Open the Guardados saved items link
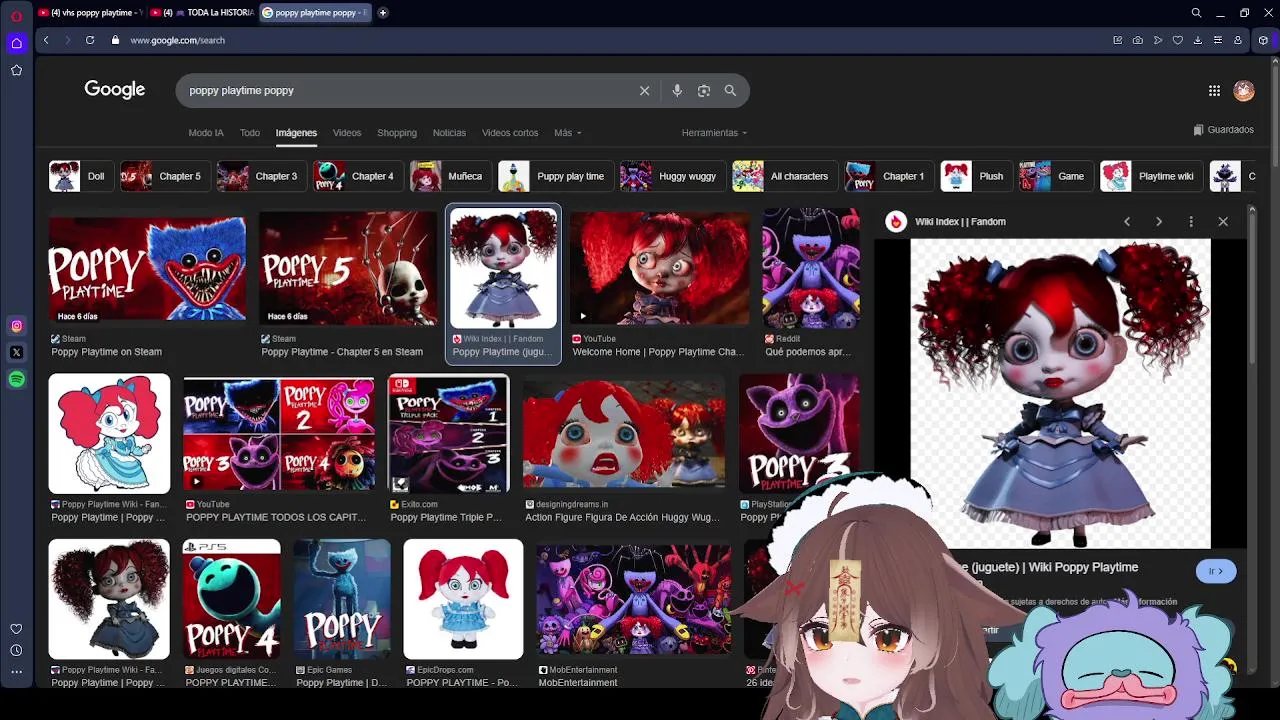Screen dimensions: 1280x720 click(x=1223, y=130)
